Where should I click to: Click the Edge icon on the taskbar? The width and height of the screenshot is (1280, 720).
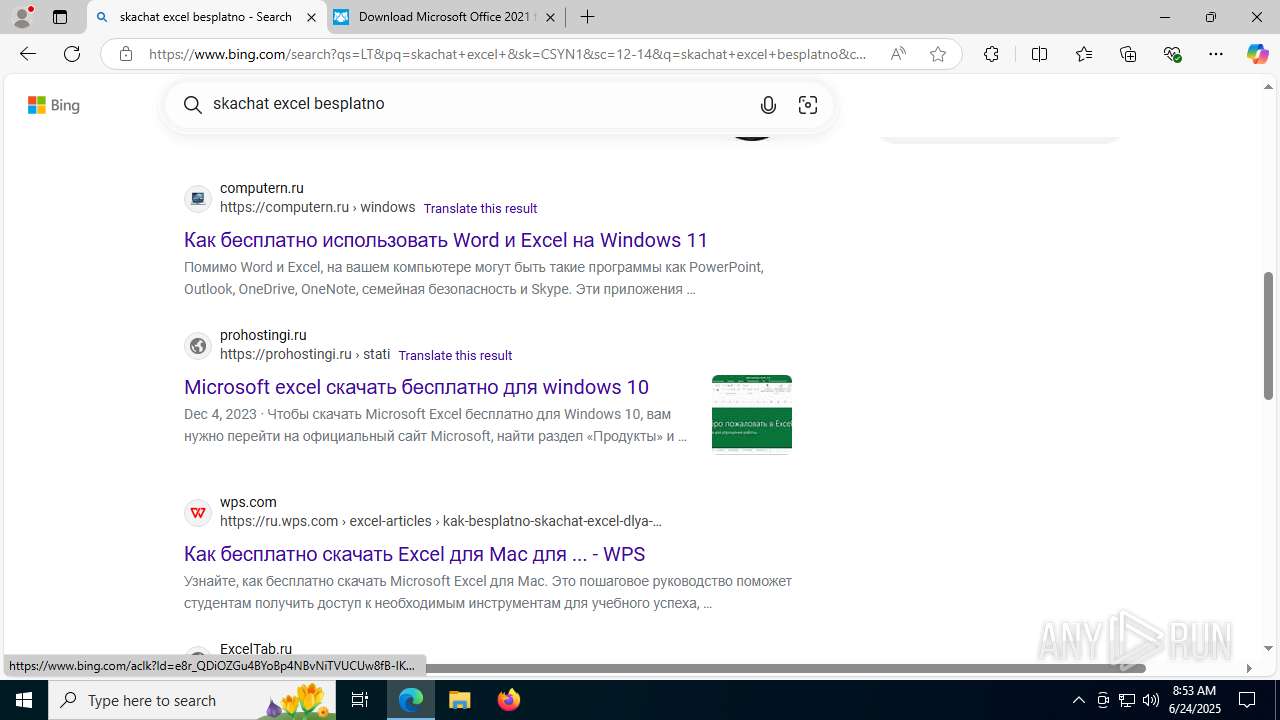411,700
